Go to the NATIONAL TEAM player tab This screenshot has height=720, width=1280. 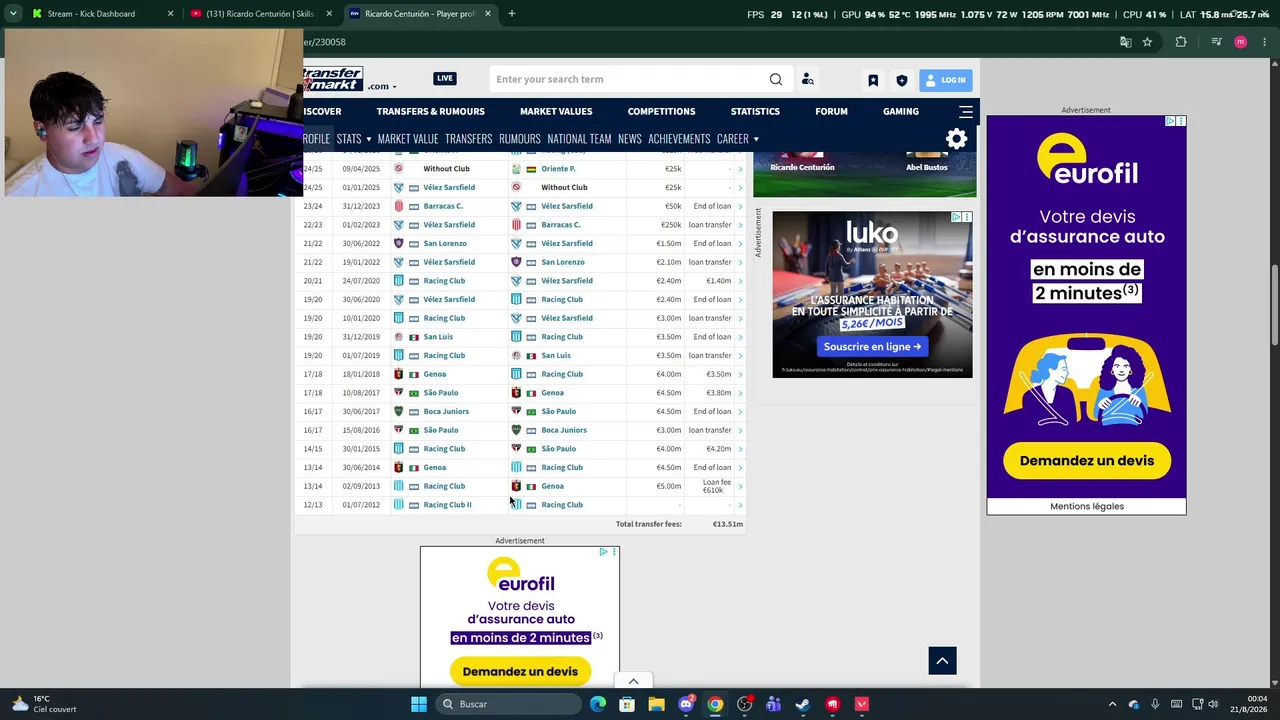[579, 139]
